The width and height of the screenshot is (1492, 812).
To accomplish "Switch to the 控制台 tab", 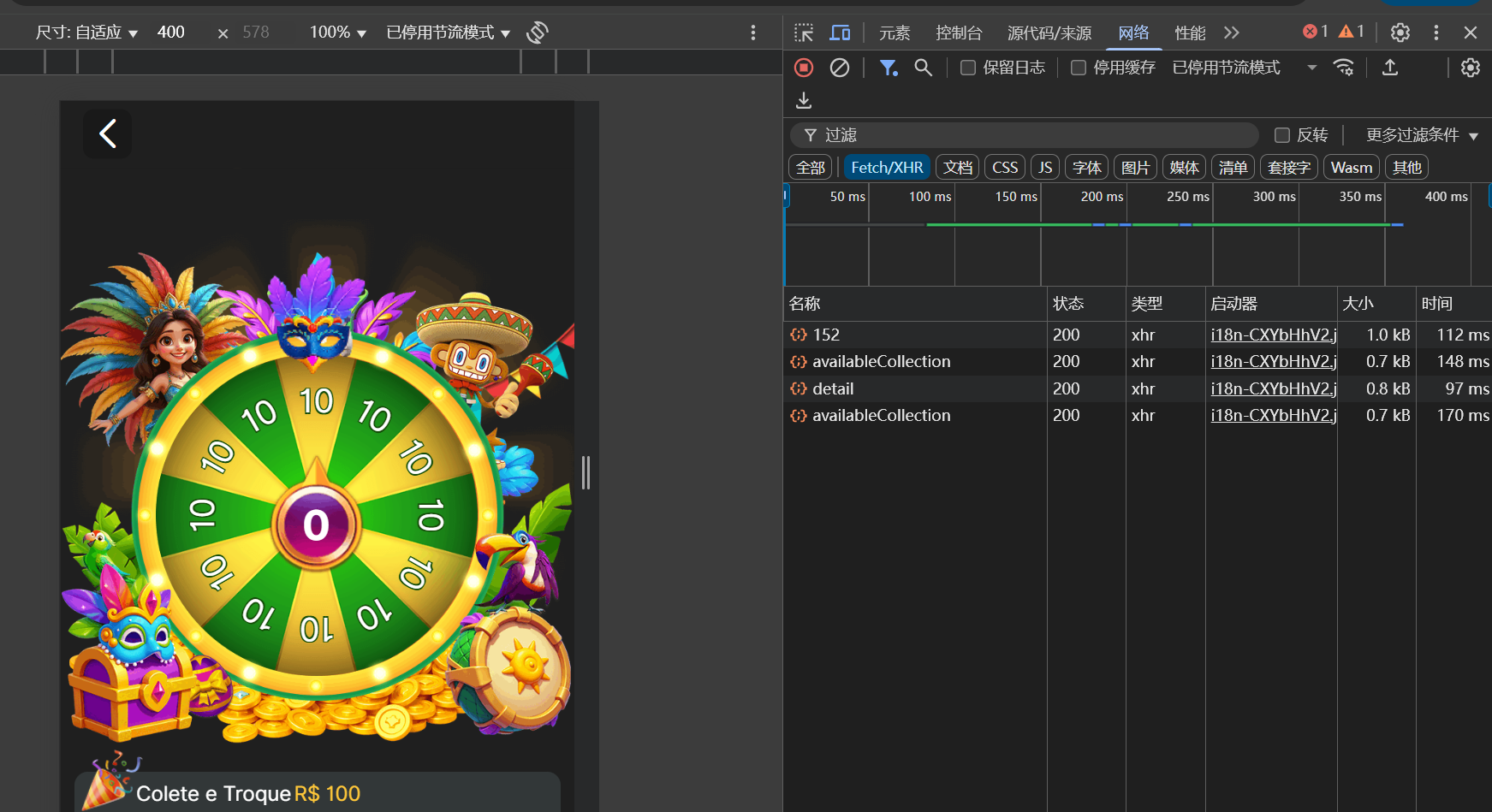I will [959, 33].
